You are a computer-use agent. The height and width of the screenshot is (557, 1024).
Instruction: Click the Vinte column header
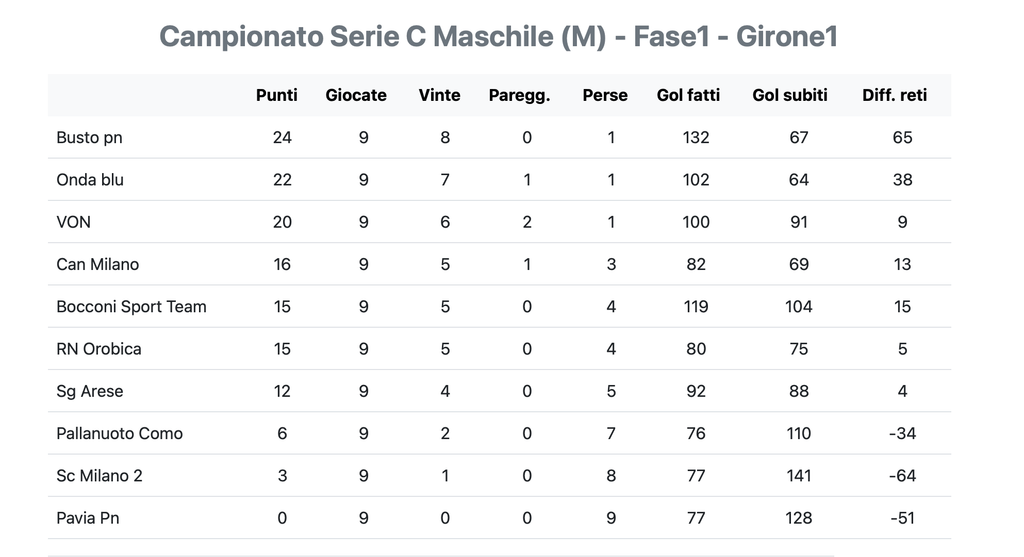pyautogui.click(x=439, y=95)
